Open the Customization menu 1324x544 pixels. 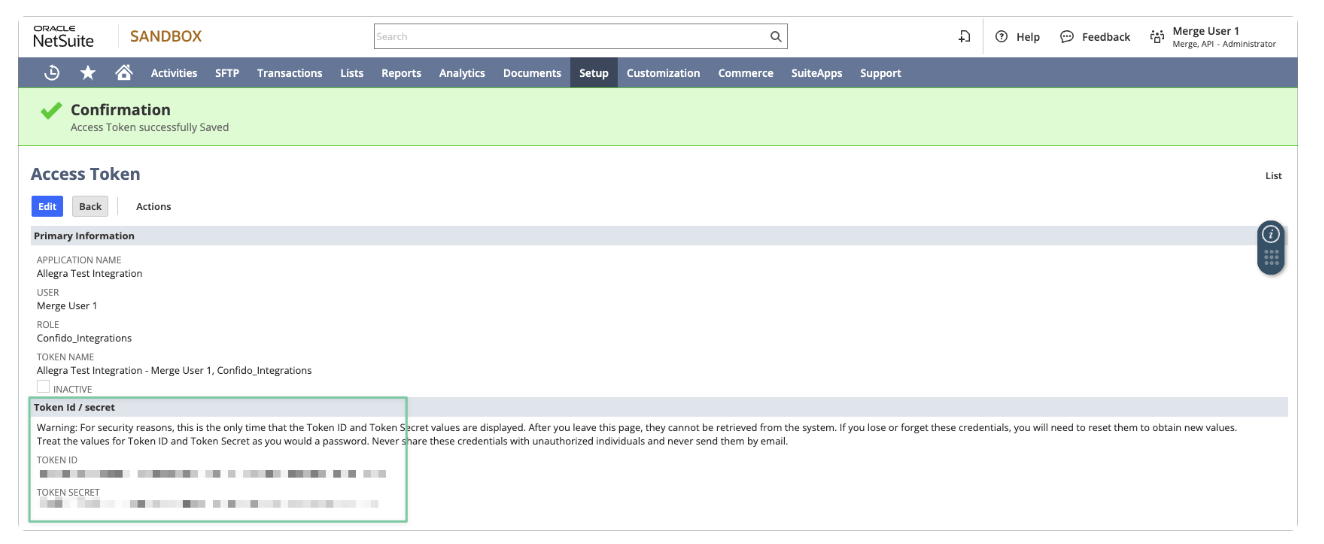coord(663,73)
